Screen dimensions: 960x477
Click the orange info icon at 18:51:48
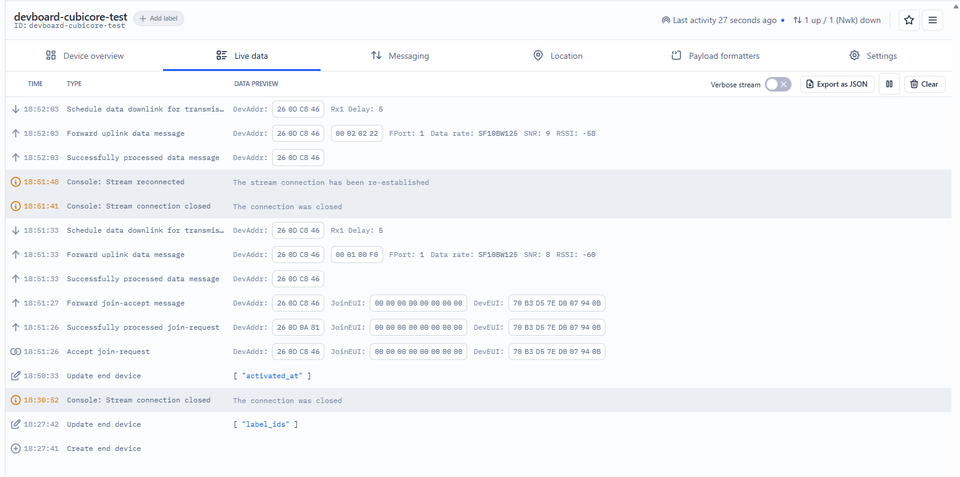point(16,182)
